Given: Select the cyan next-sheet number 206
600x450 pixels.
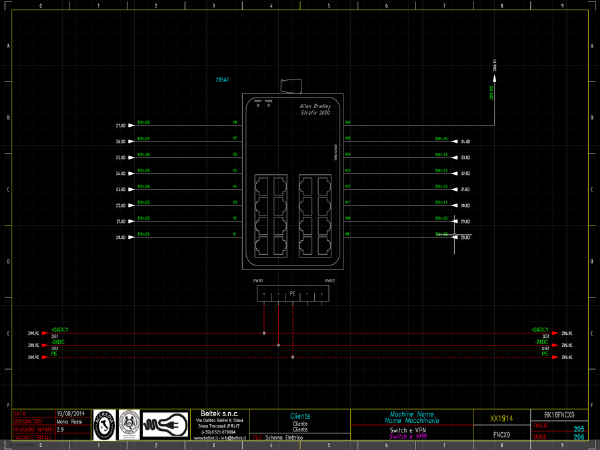Looking at the screenshot, I should pyautogui.click(x=579, y=437).
